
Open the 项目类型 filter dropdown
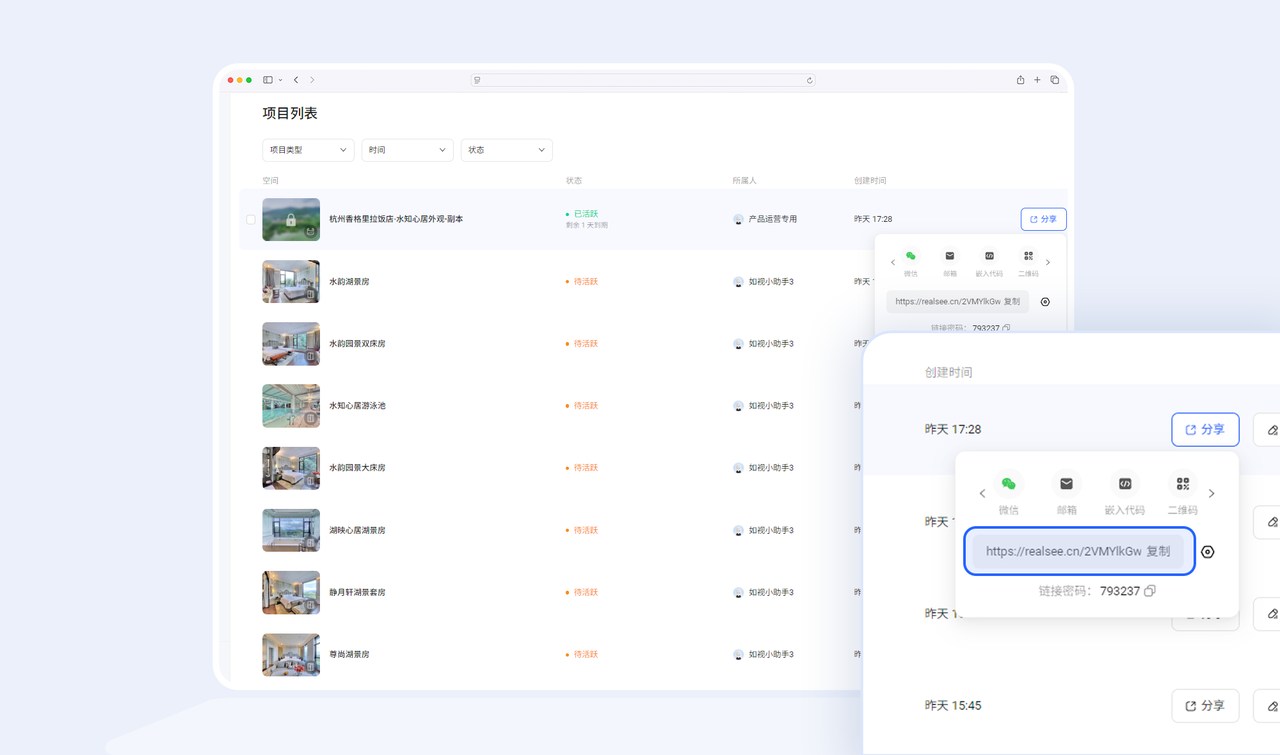(308, 150)
